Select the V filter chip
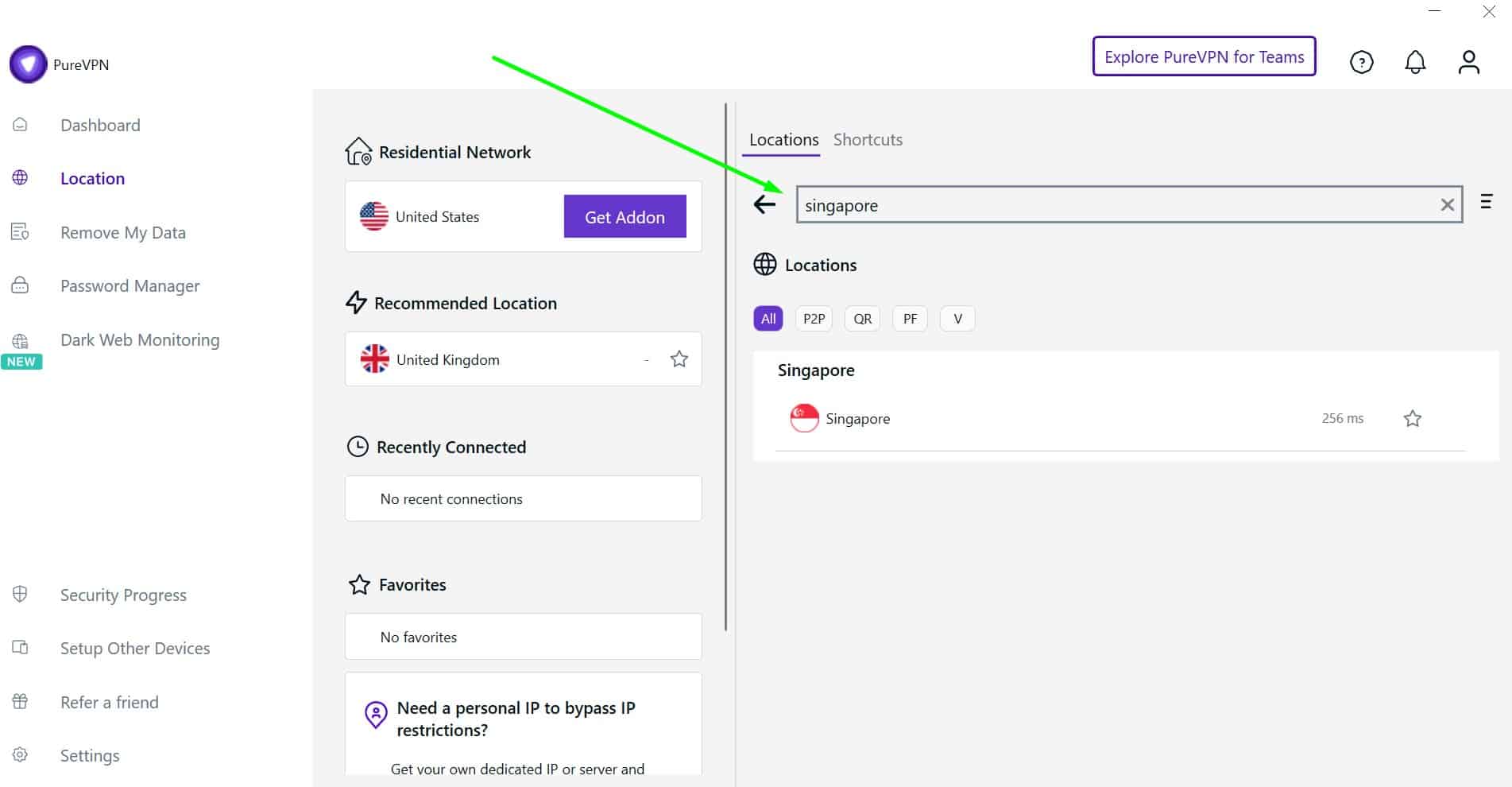 957,319
